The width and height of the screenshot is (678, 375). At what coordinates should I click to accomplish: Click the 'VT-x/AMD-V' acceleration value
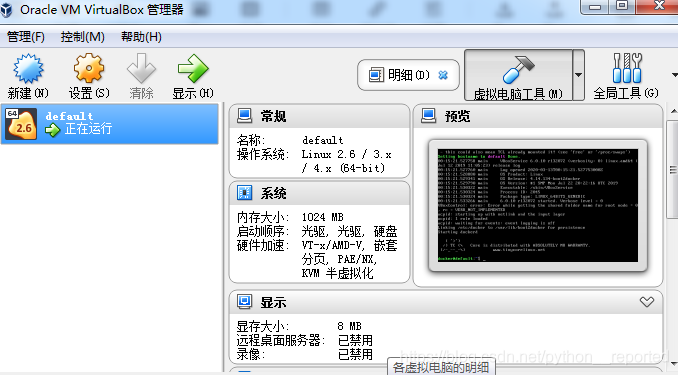tap(331, 245)
